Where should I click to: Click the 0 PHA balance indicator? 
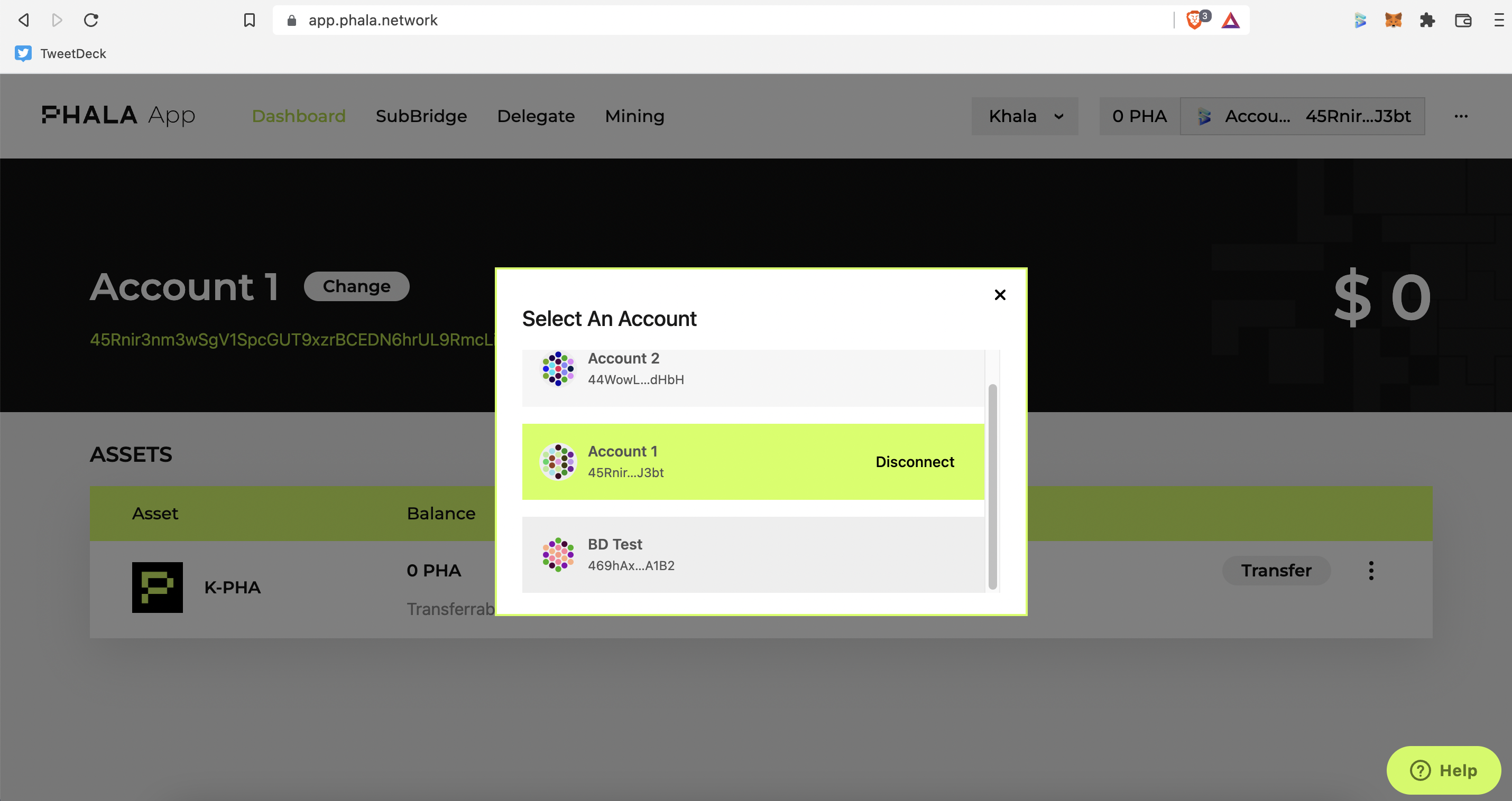pyautogui.click(x=1139, y=116)
